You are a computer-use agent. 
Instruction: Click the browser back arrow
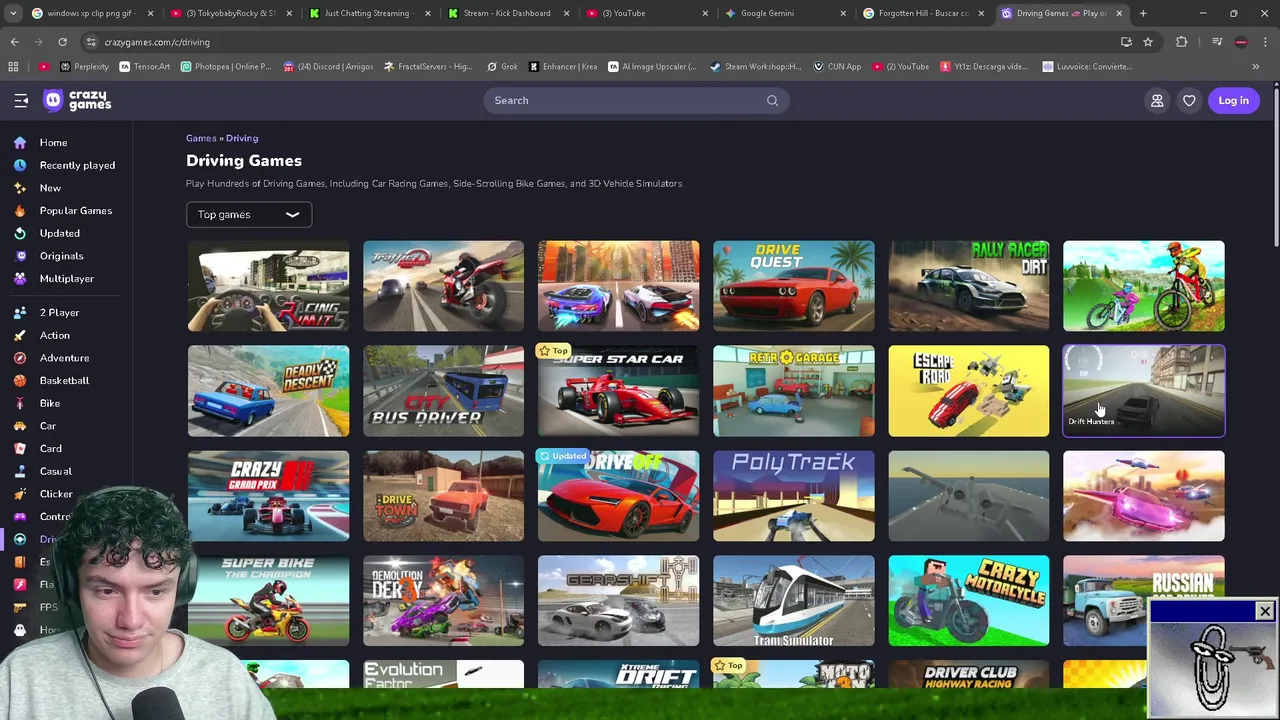pyautogui.click(x=14, y=42)
